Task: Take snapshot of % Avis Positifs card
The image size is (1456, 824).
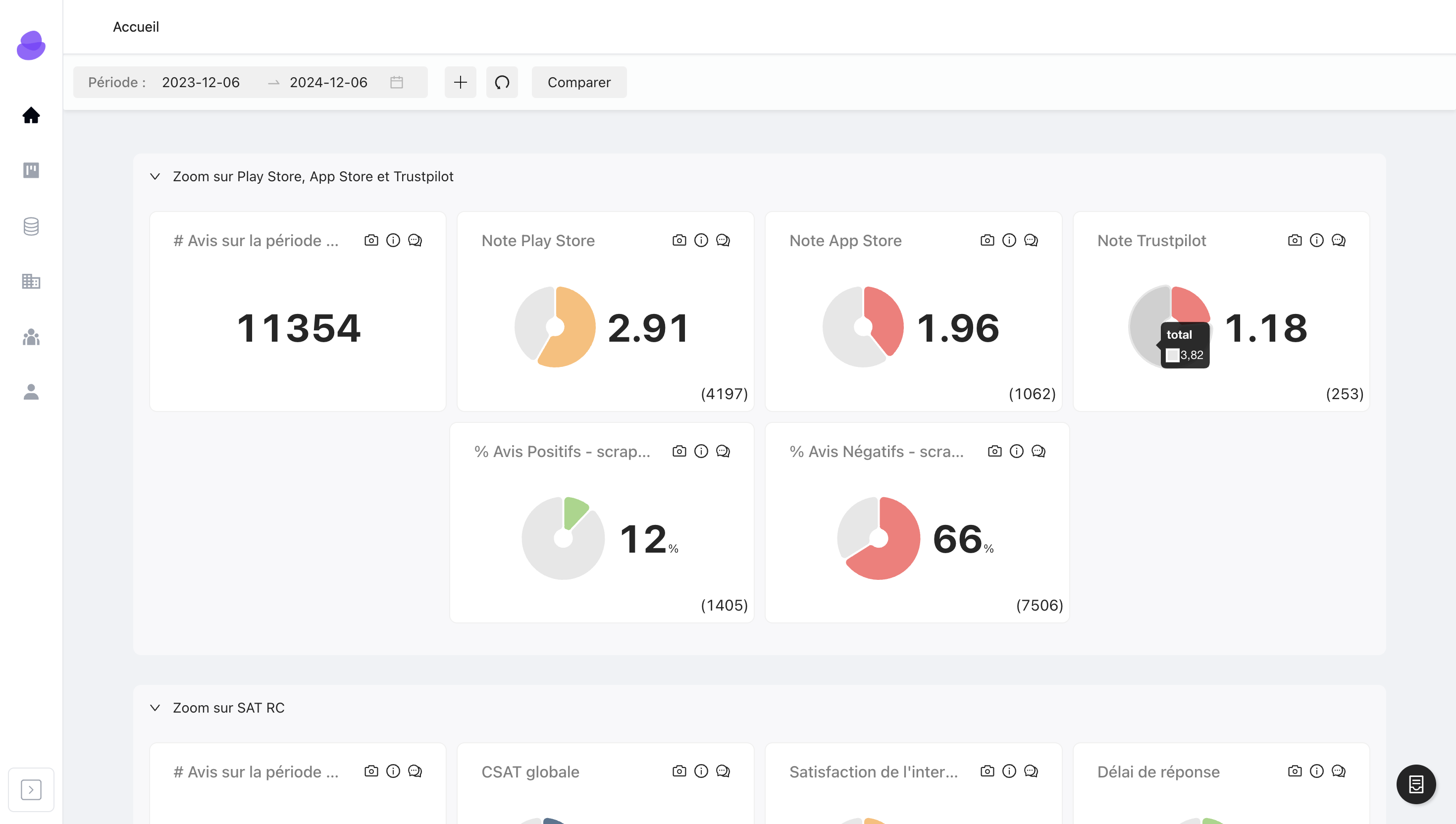Action: 679,451
